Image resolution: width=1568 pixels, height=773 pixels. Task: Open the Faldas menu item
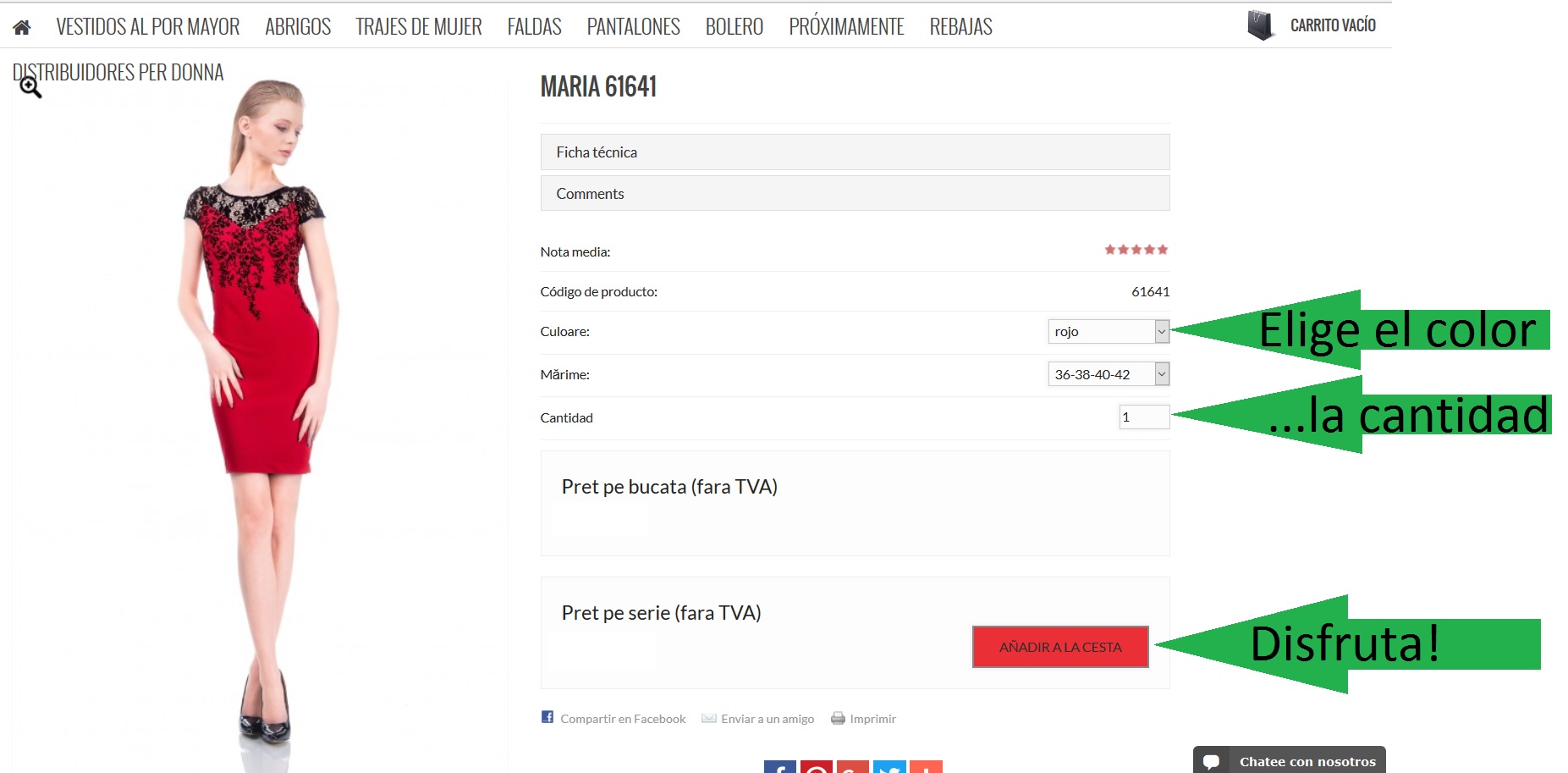pos(535,27)
